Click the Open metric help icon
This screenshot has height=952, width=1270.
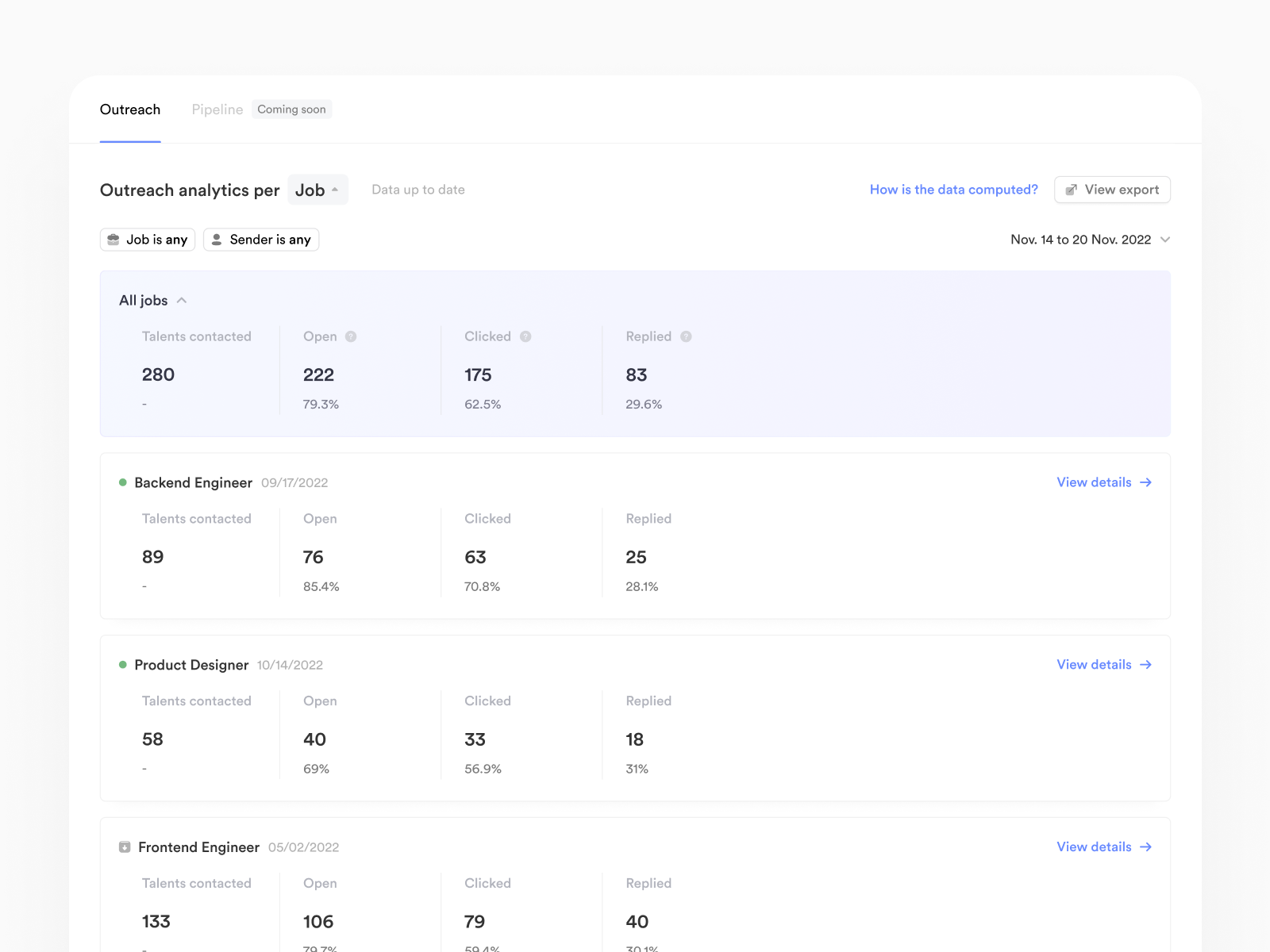[x=351, y=336]
